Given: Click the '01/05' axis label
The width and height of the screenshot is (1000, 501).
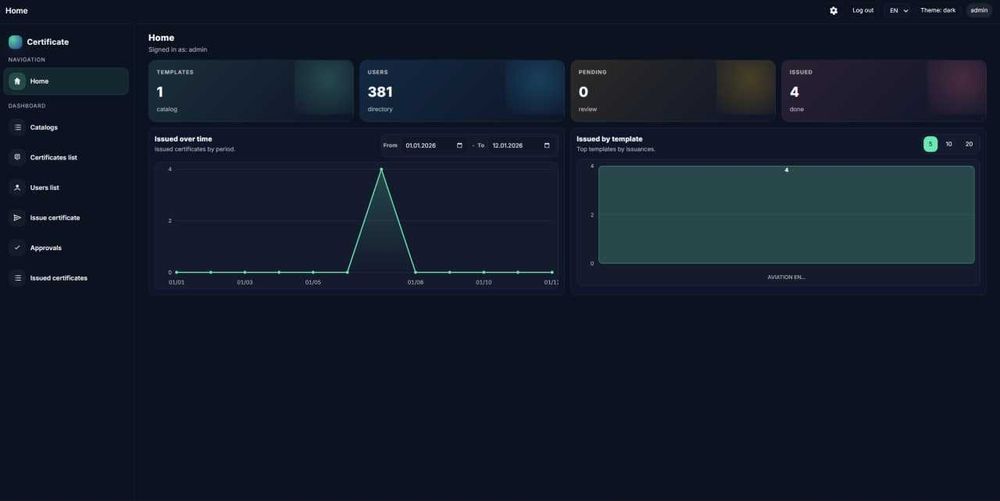Looking at the screenshot, I should click(x=313, y=282).
